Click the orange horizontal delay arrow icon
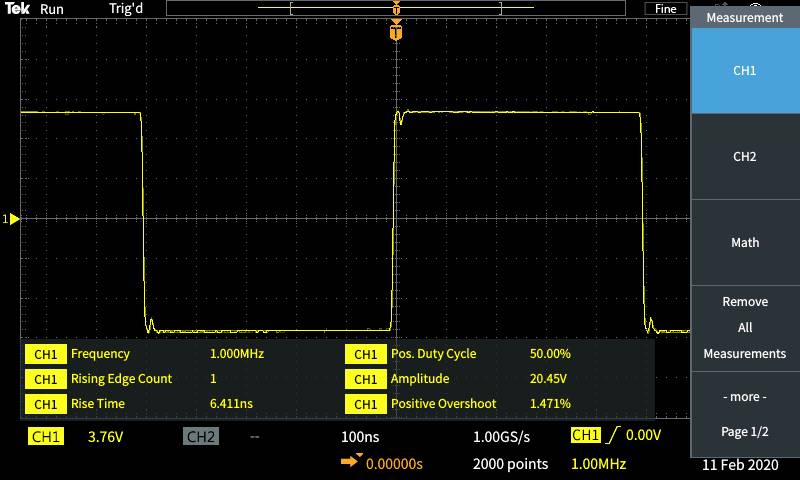 [352, 462]
